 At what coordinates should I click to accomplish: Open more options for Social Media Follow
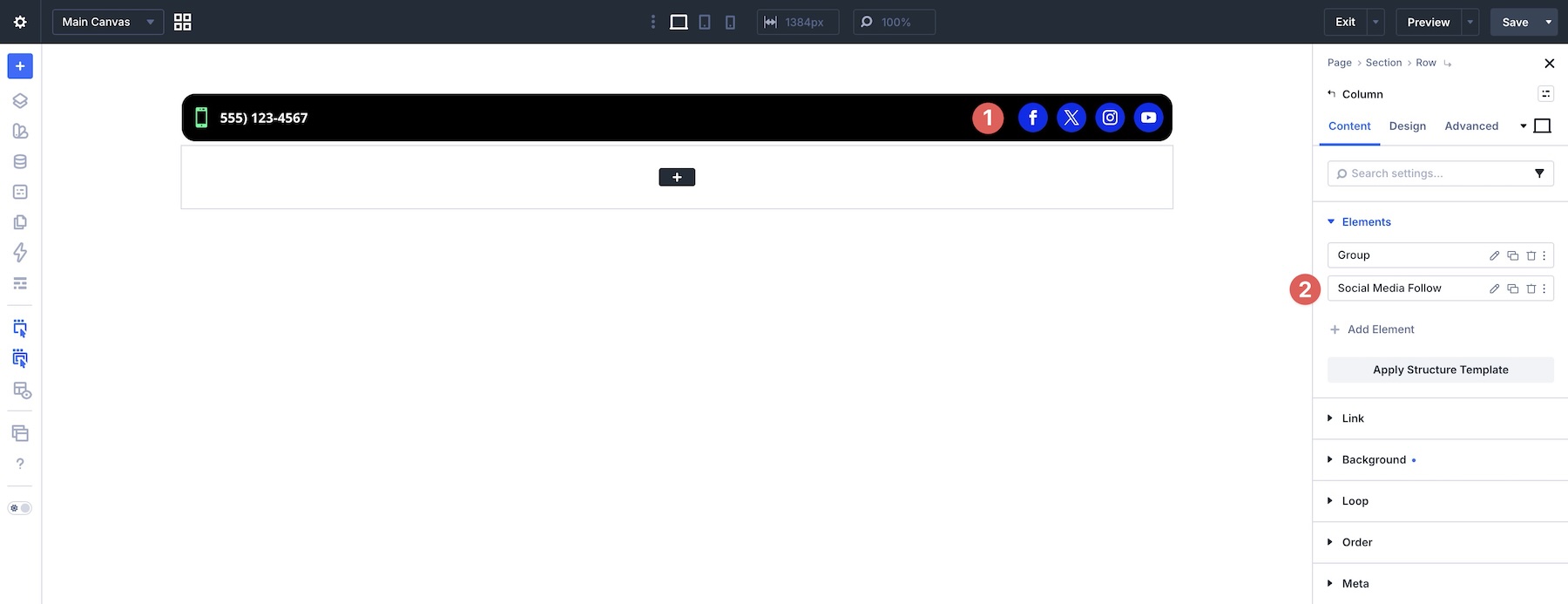[x=1544, y=288]
